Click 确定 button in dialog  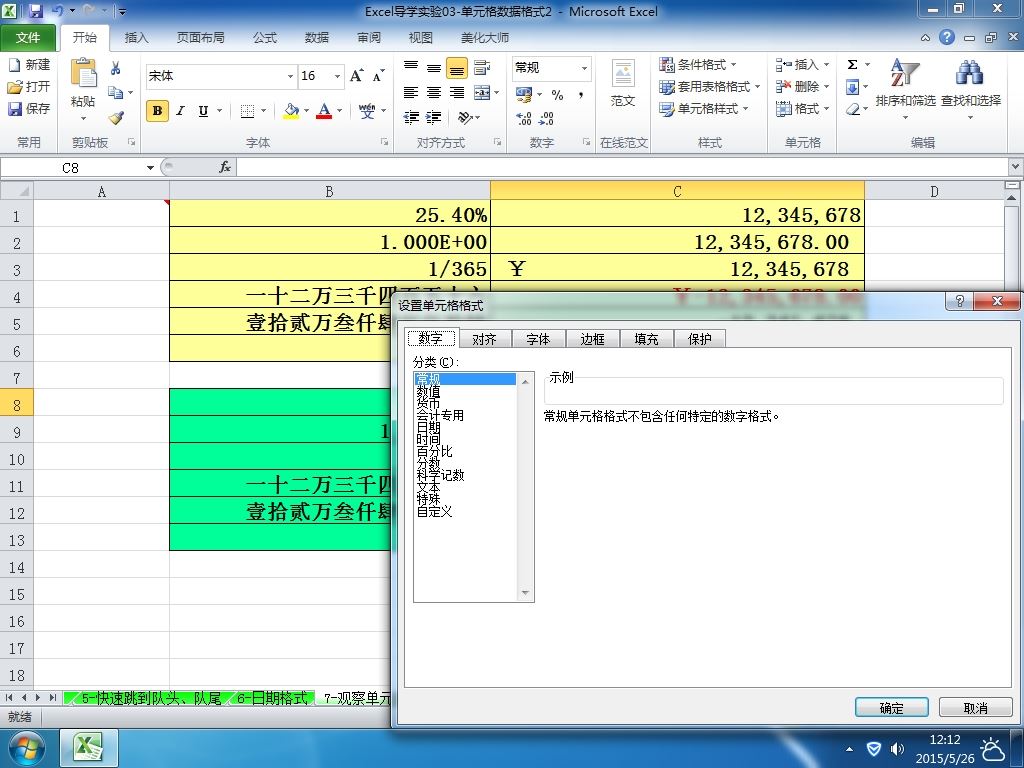[x=891, y=707]
